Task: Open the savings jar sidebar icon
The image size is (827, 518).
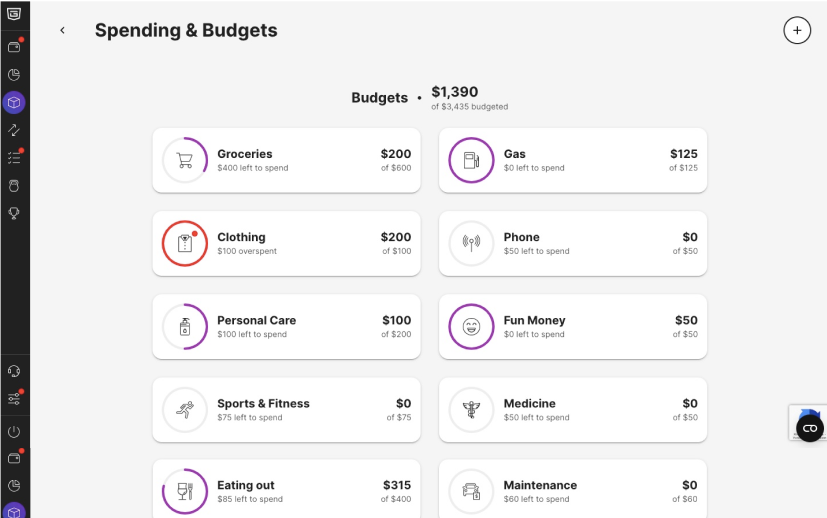Action: [14, 186]
